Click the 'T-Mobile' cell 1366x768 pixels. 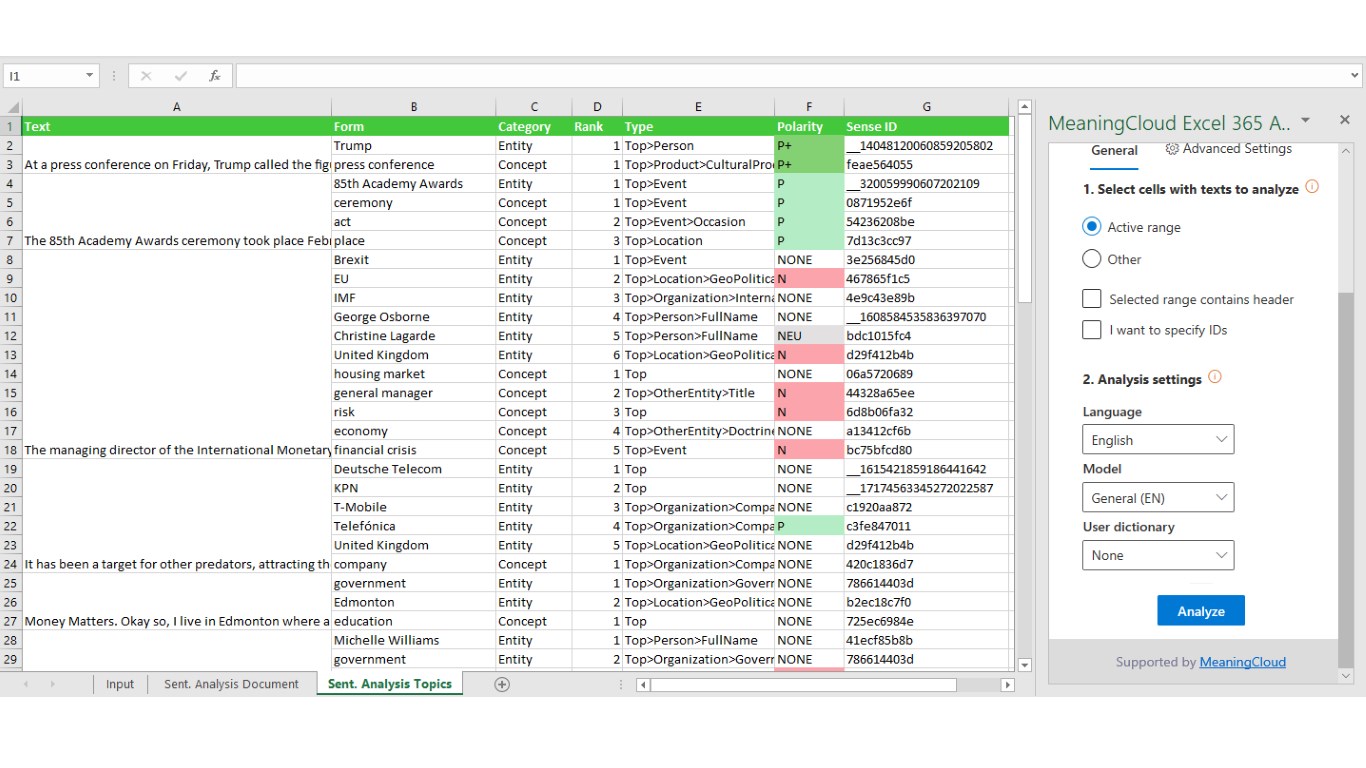point(413,507)
